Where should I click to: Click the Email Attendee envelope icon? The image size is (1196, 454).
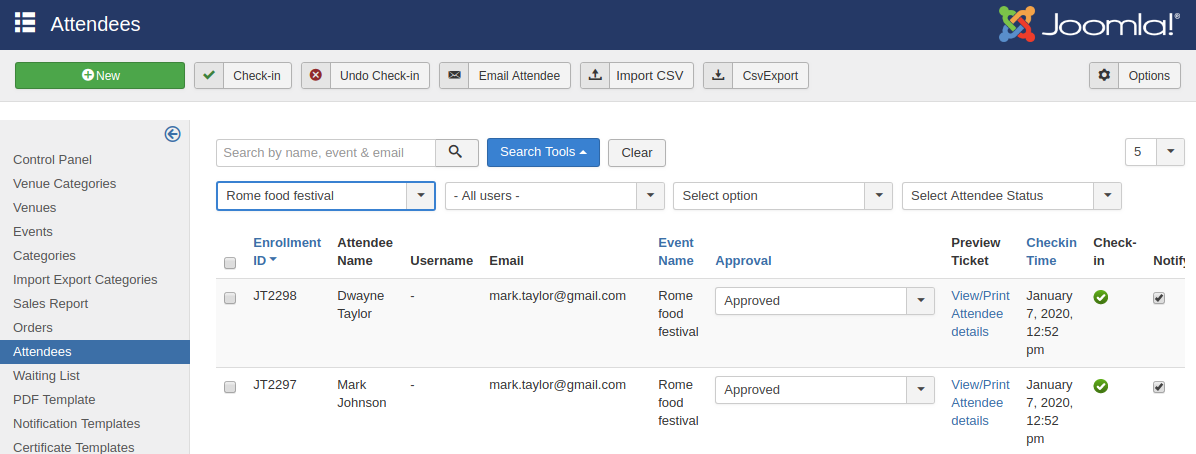[454, 76]
